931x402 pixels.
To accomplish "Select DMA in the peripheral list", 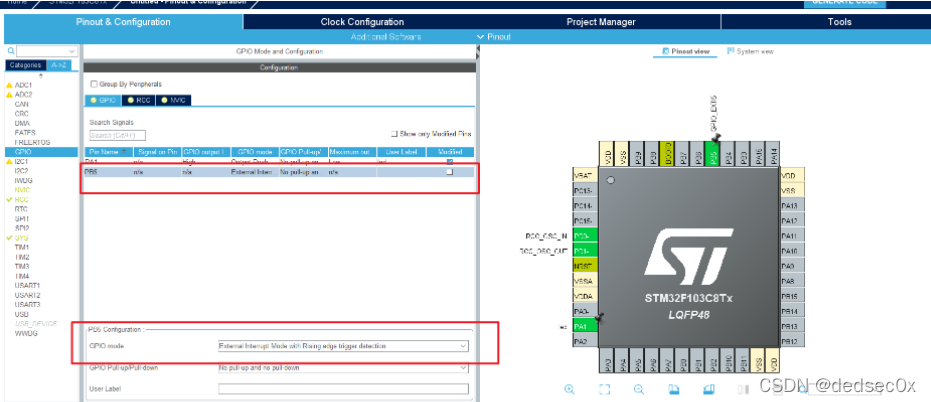I will [22, 124].
